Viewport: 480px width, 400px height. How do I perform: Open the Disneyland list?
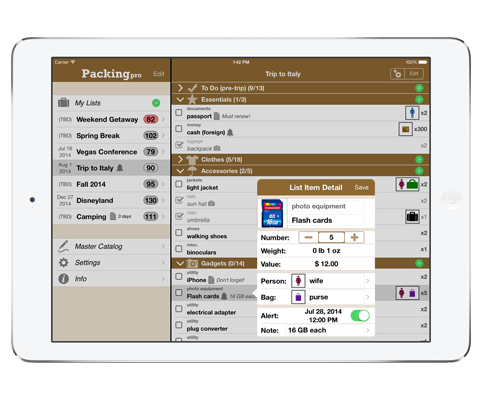point(111,200)
